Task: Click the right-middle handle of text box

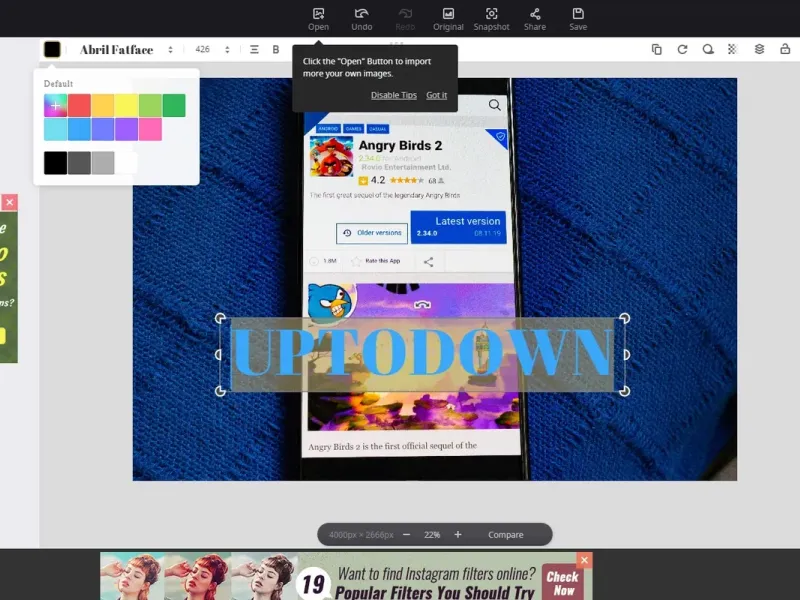Action: [627, 355]
